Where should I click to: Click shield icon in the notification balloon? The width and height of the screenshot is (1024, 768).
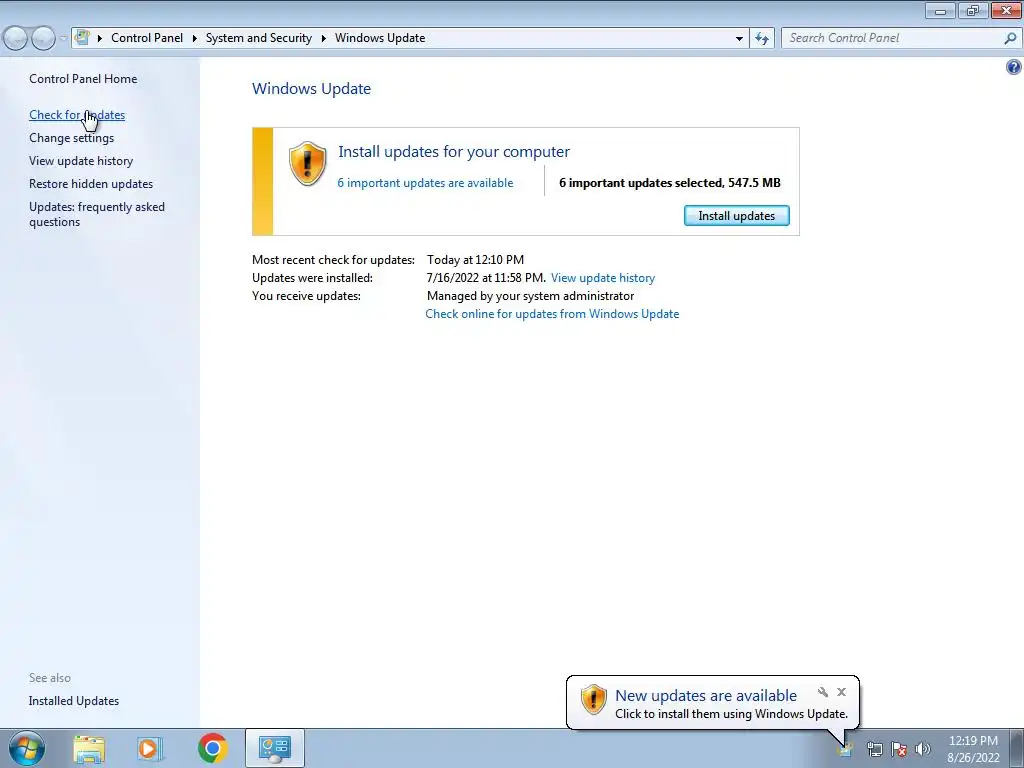tap(593, 700)
